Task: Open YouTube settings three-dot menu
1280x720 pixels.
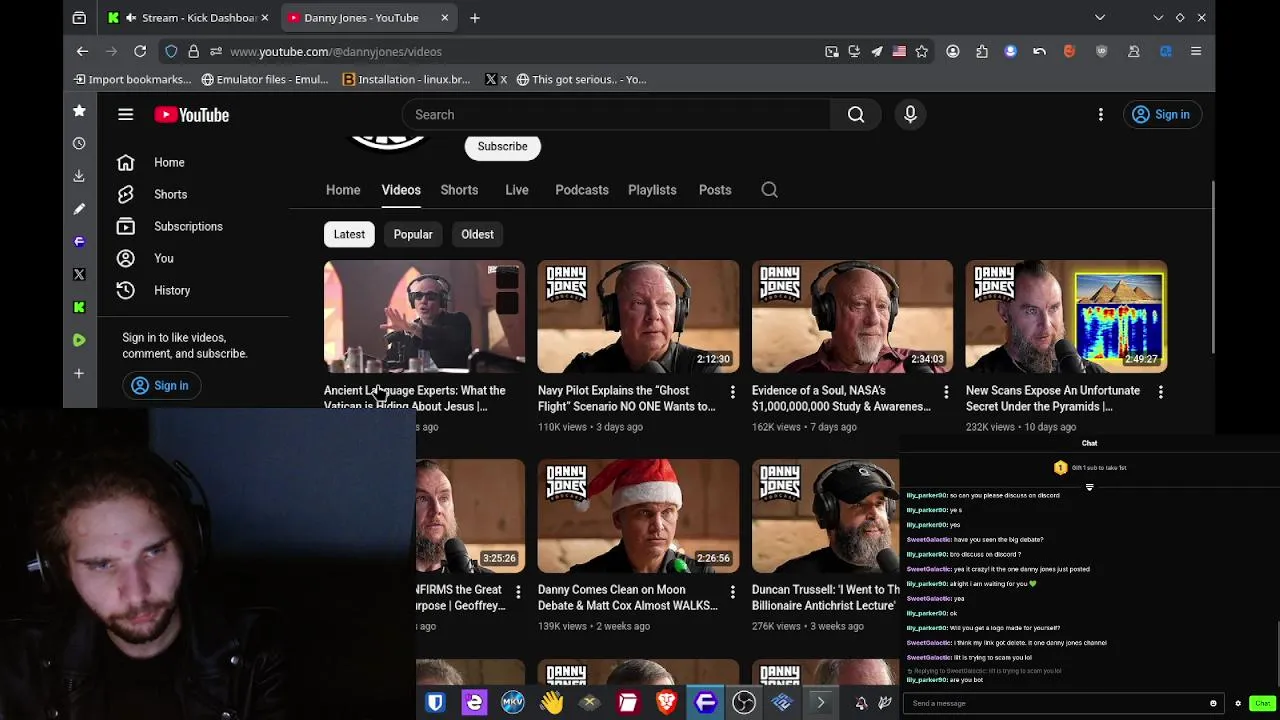Action: (x=1101, y=115)
